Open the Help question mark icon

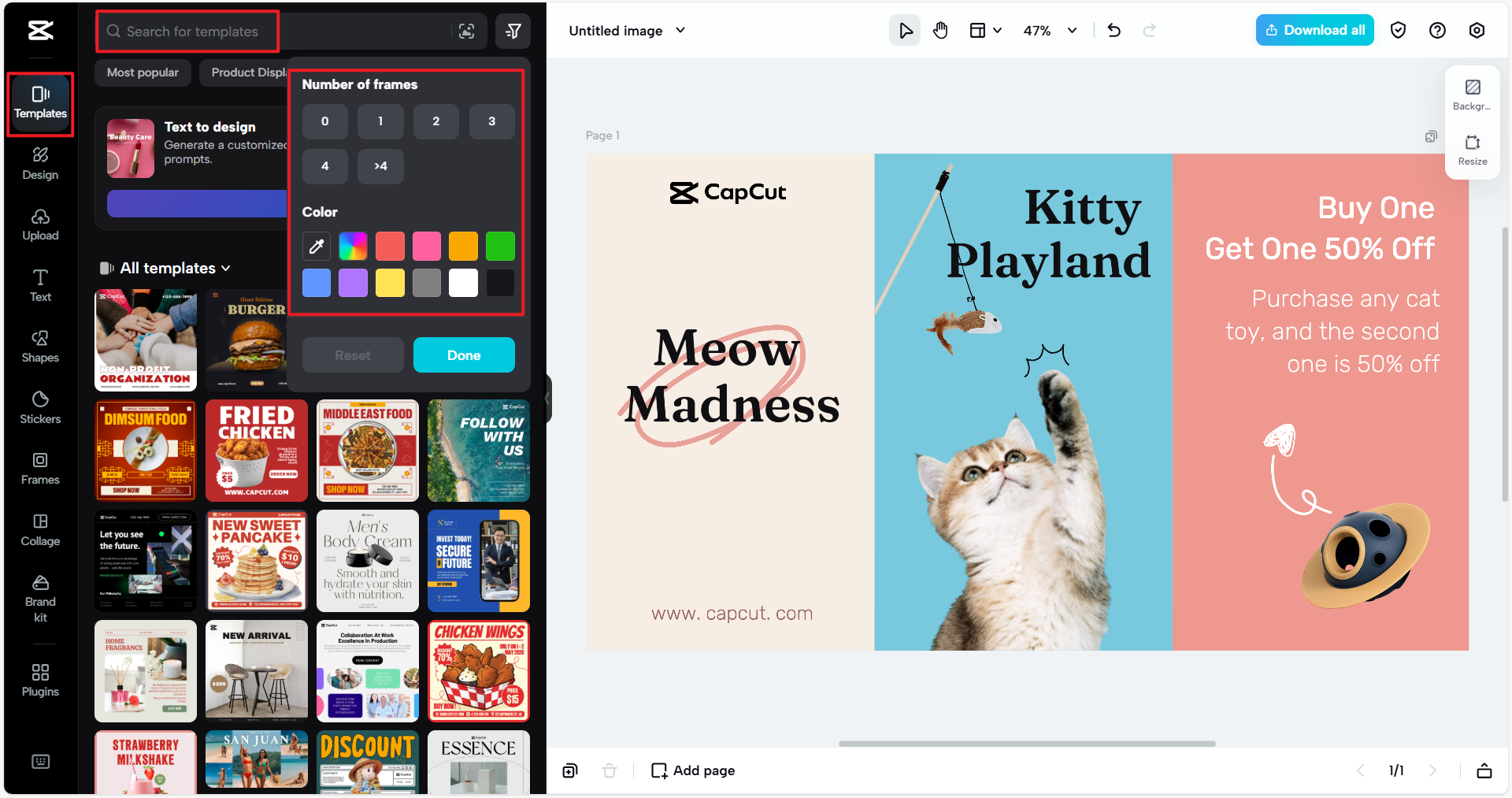pyautogui.click(x=1437, y=31)
